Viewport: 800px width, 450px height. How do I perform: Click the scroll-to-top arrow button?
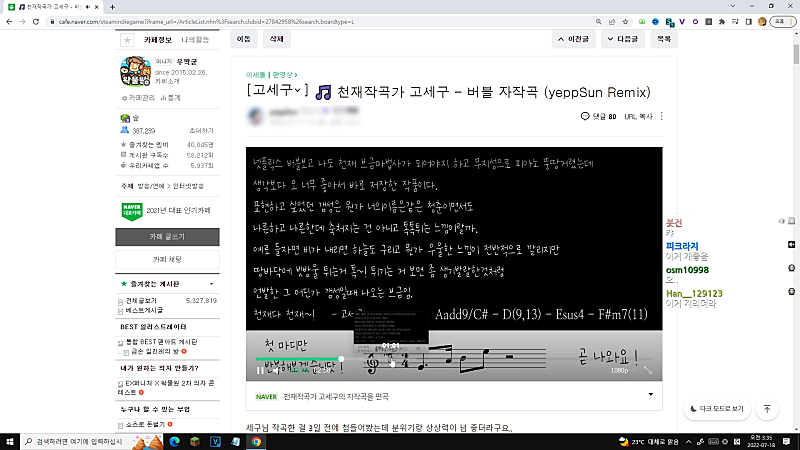(x=767, y=409)
